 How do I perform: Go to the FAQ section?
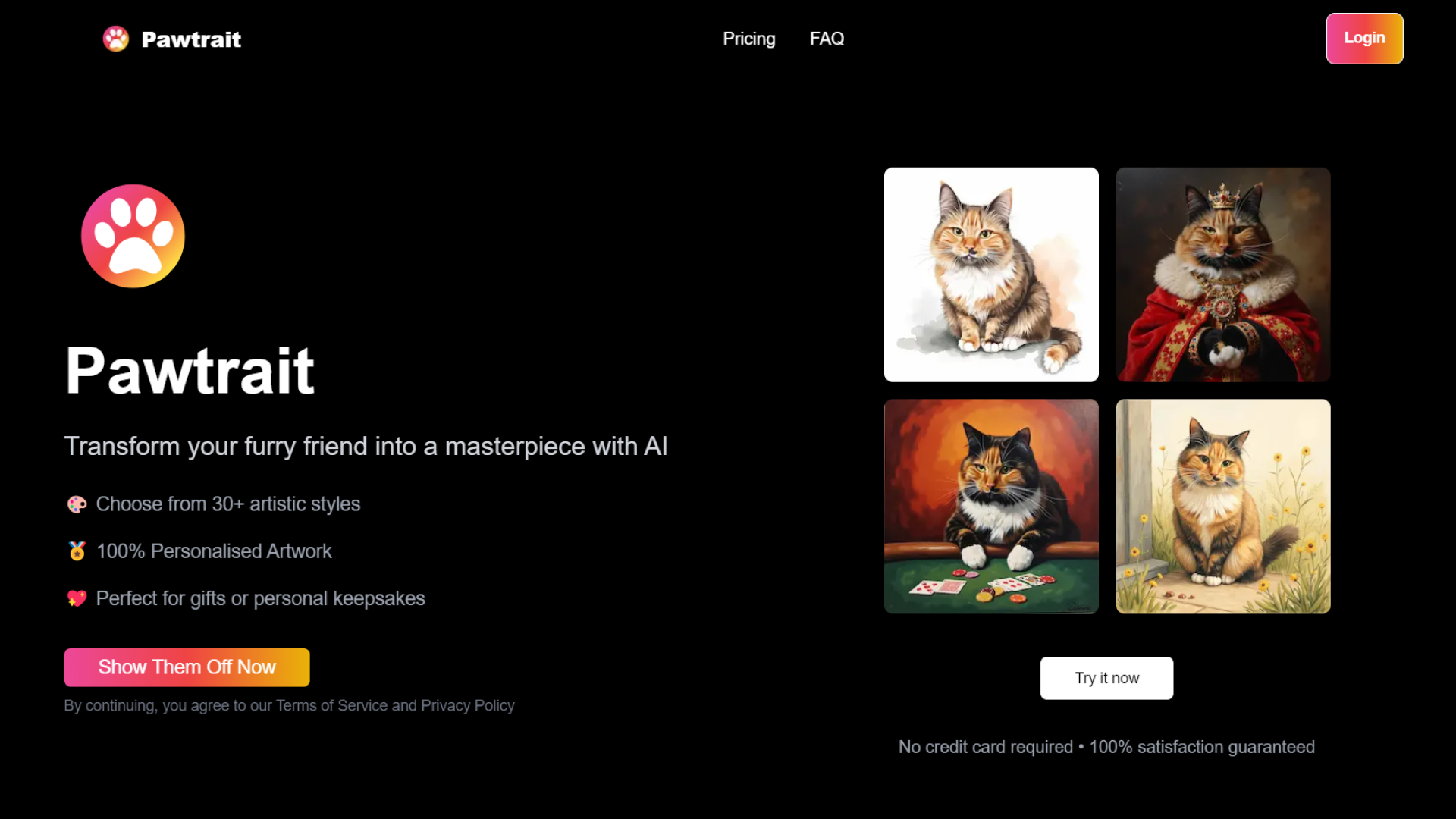827,39
